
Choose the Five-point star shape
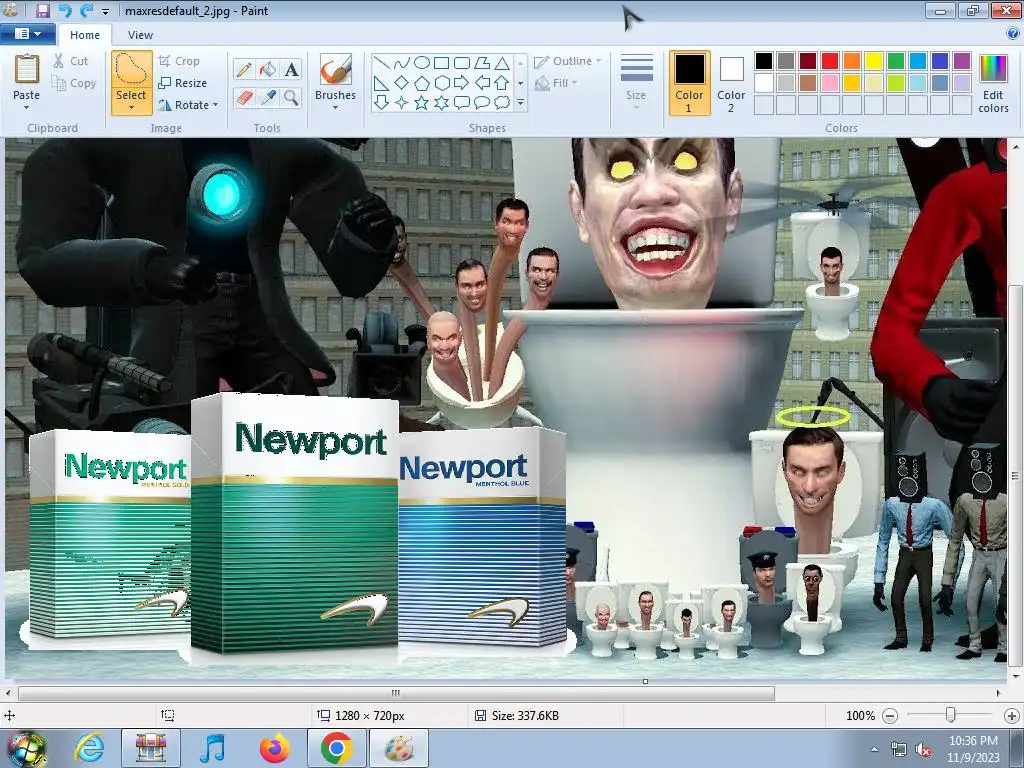(422, 103)
